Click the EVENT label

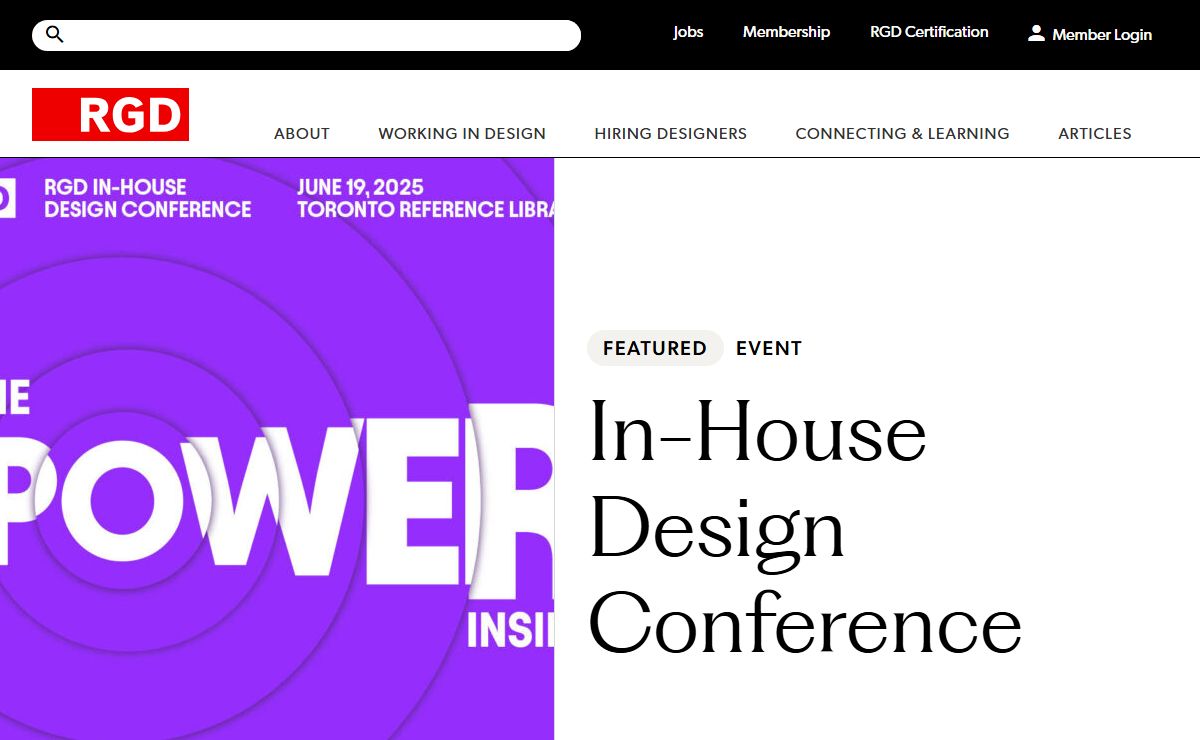pos(769,348)
